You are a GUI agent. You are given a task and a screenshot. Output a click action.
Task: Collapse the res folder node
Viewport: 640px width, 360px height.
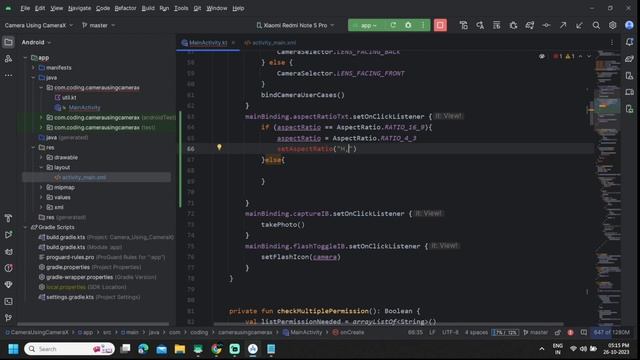coord(33,147)
